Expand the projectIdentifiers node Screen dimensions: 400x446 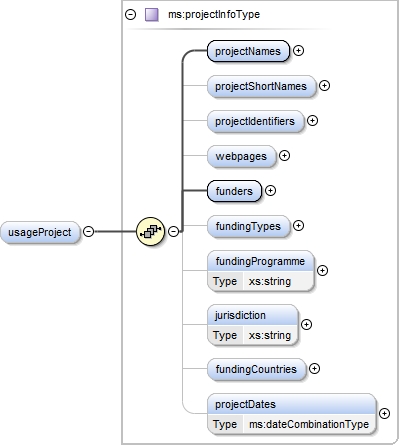(x=312, y=121)
